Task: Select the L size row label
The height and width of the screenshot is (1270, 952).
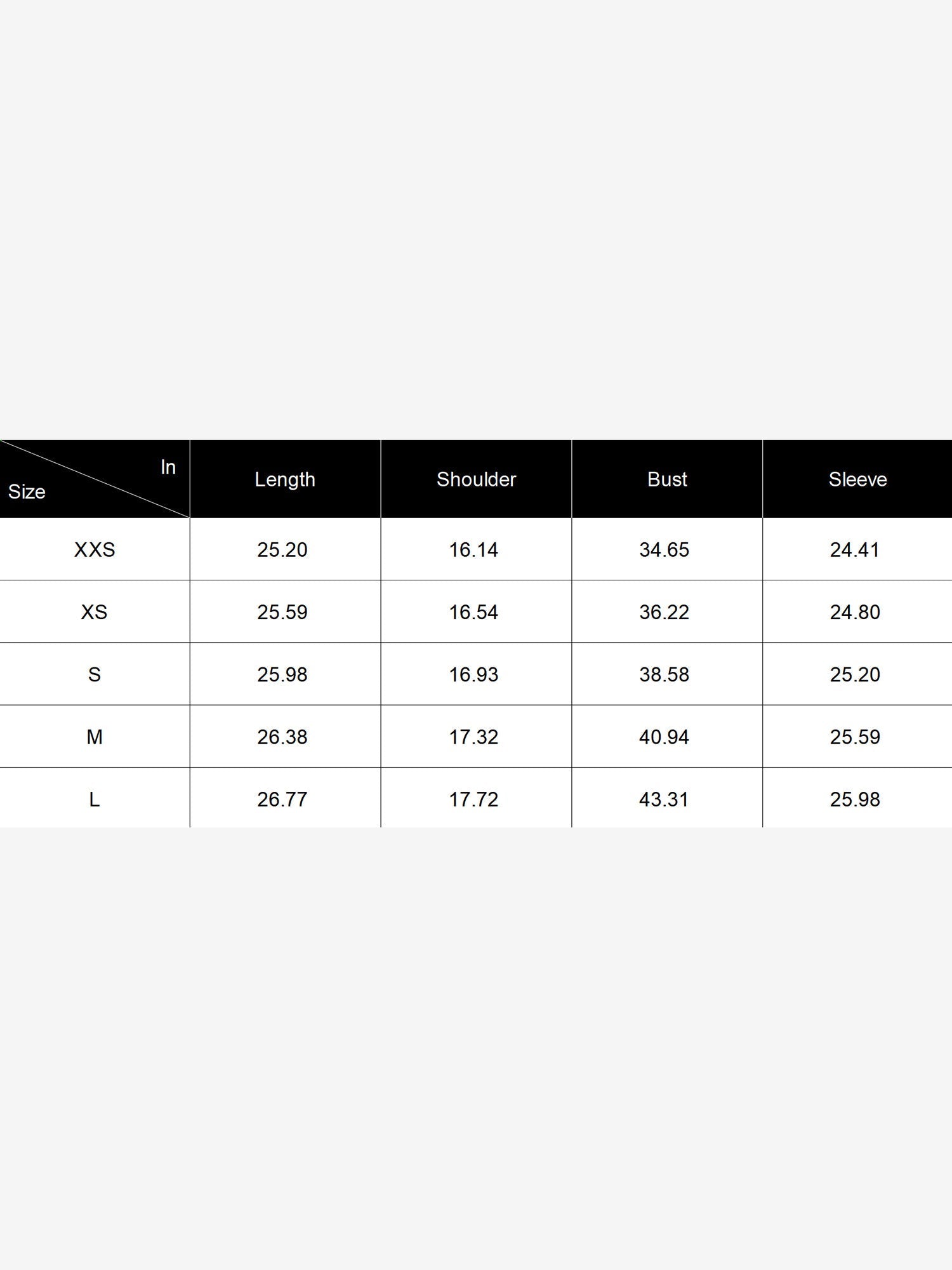Action: point(95,799)
